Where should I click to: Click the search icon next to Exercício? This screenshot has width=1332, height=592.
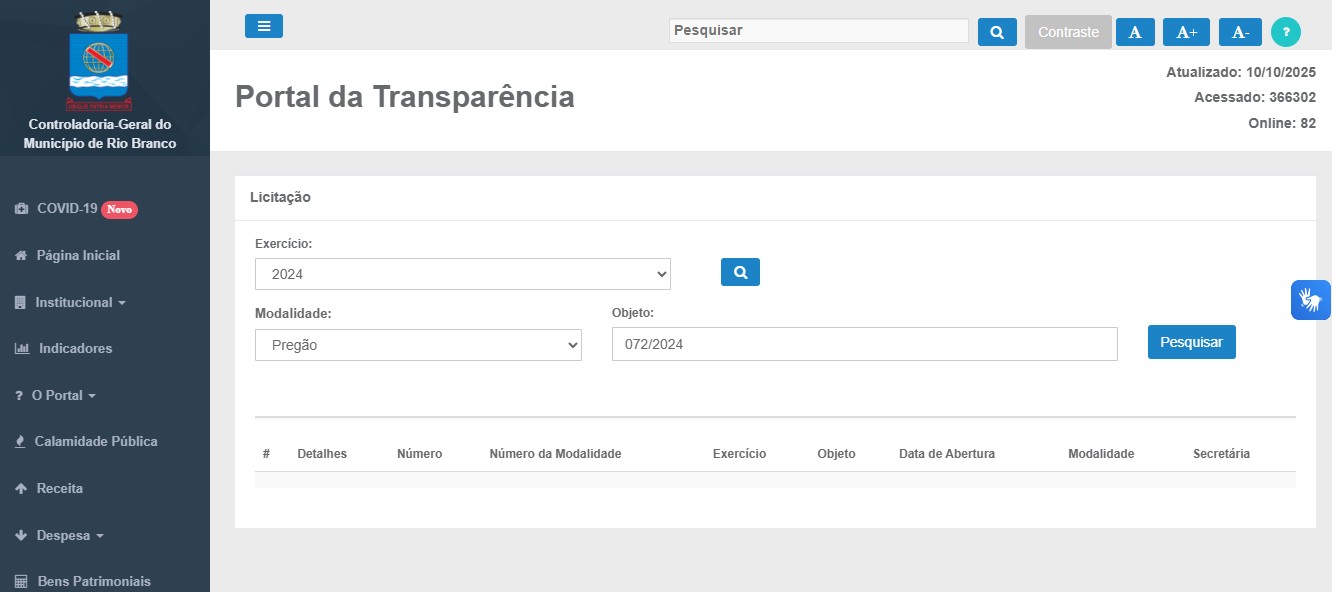tap(740, 272)
